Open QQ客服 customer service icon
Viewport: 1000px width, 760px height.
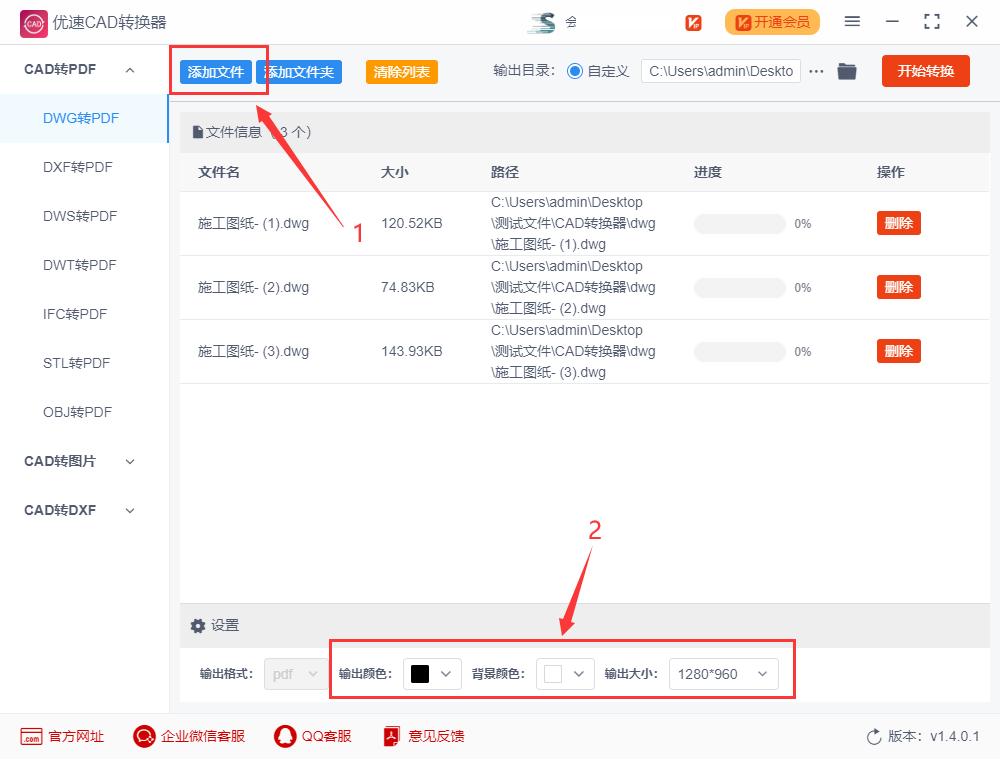tap(283, 736)
